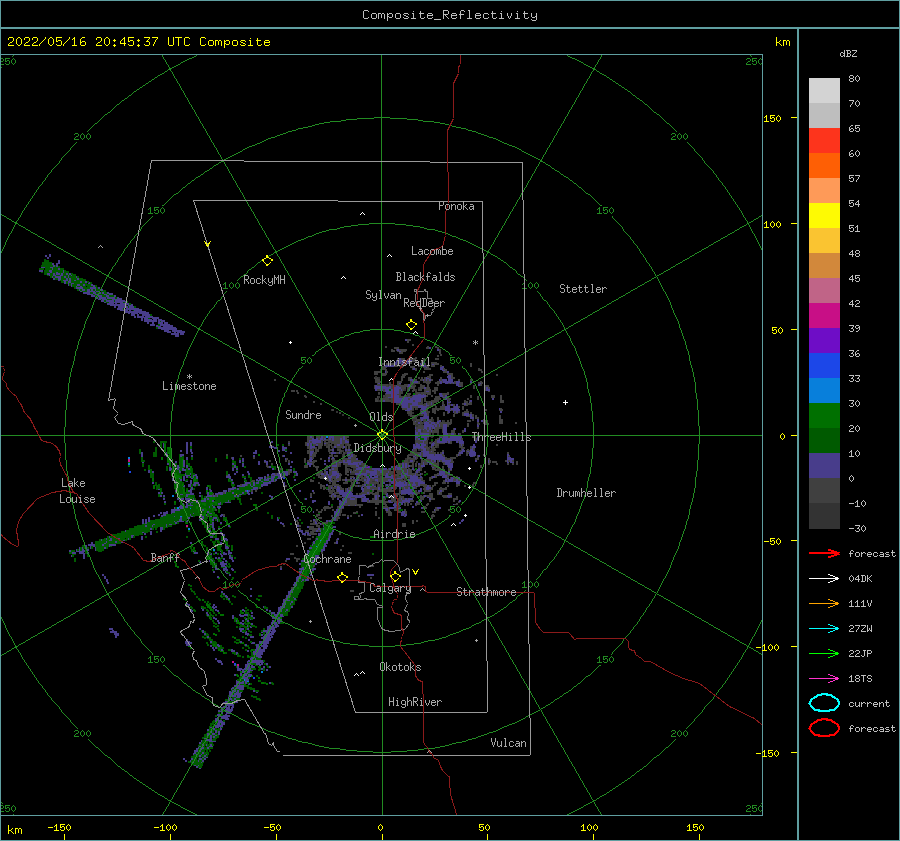Screen dimensions: 900x841
Task: Click the dBZ legend heading
Action: (x=848, y=53)
